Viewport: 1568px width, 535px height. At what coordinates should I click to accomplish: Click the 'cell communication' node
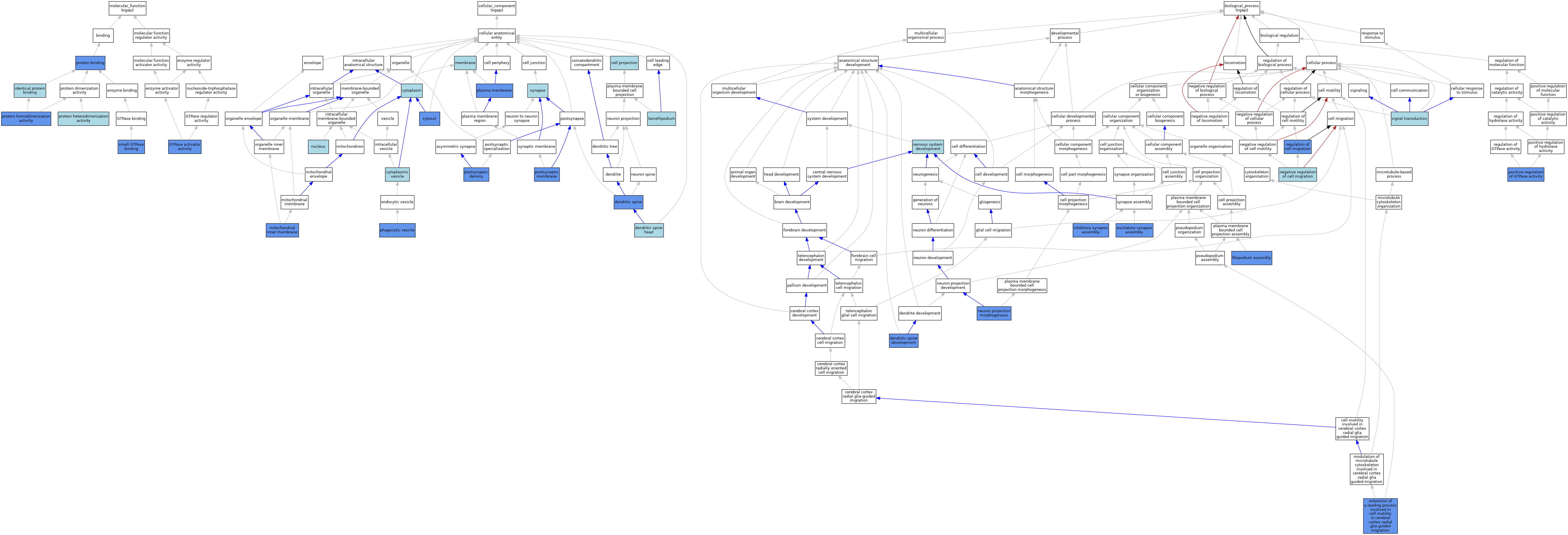(1409, 91)
